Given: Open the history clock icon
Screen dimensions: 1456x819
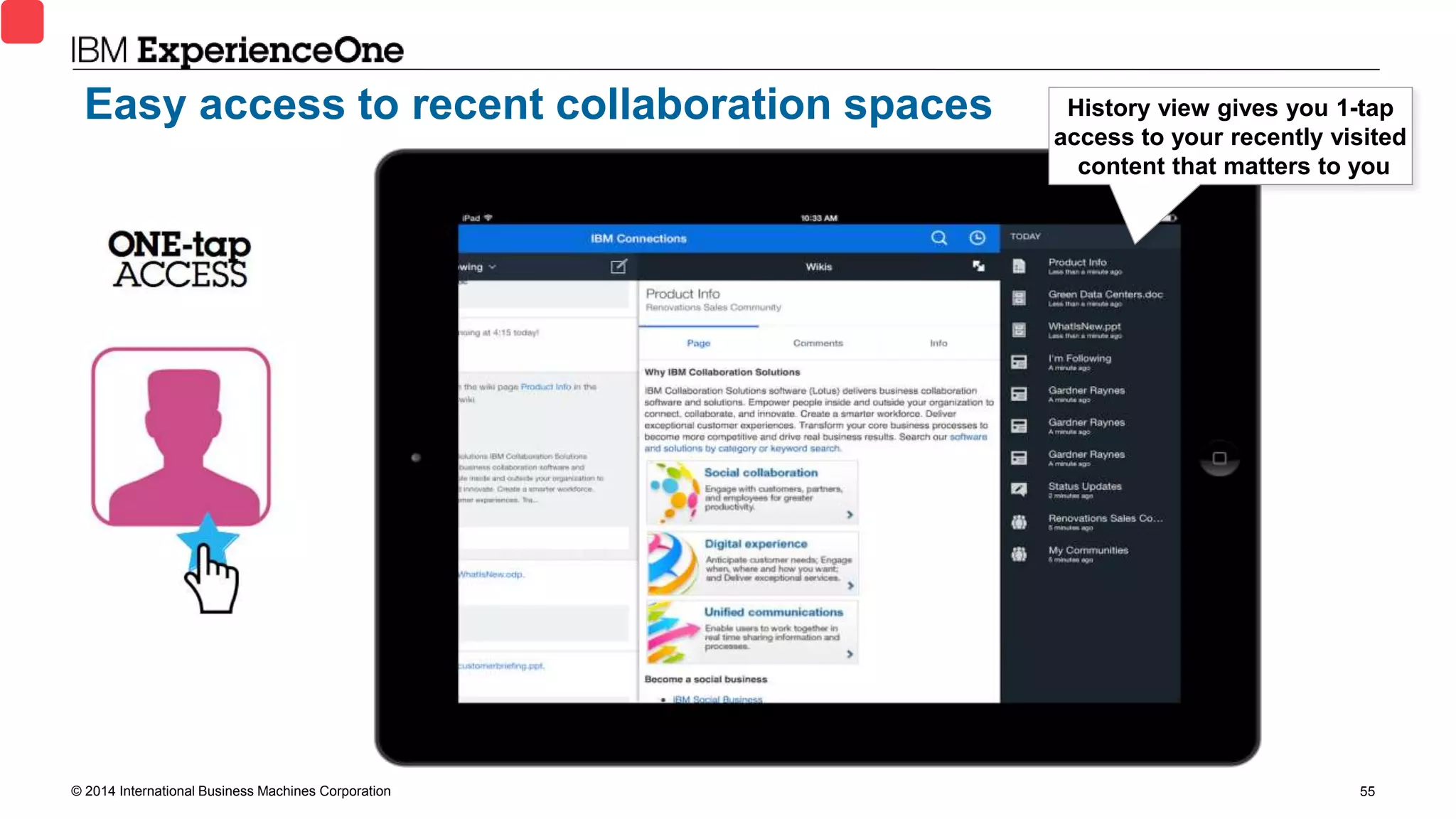Looking at the screenshot, I should 978,237.
